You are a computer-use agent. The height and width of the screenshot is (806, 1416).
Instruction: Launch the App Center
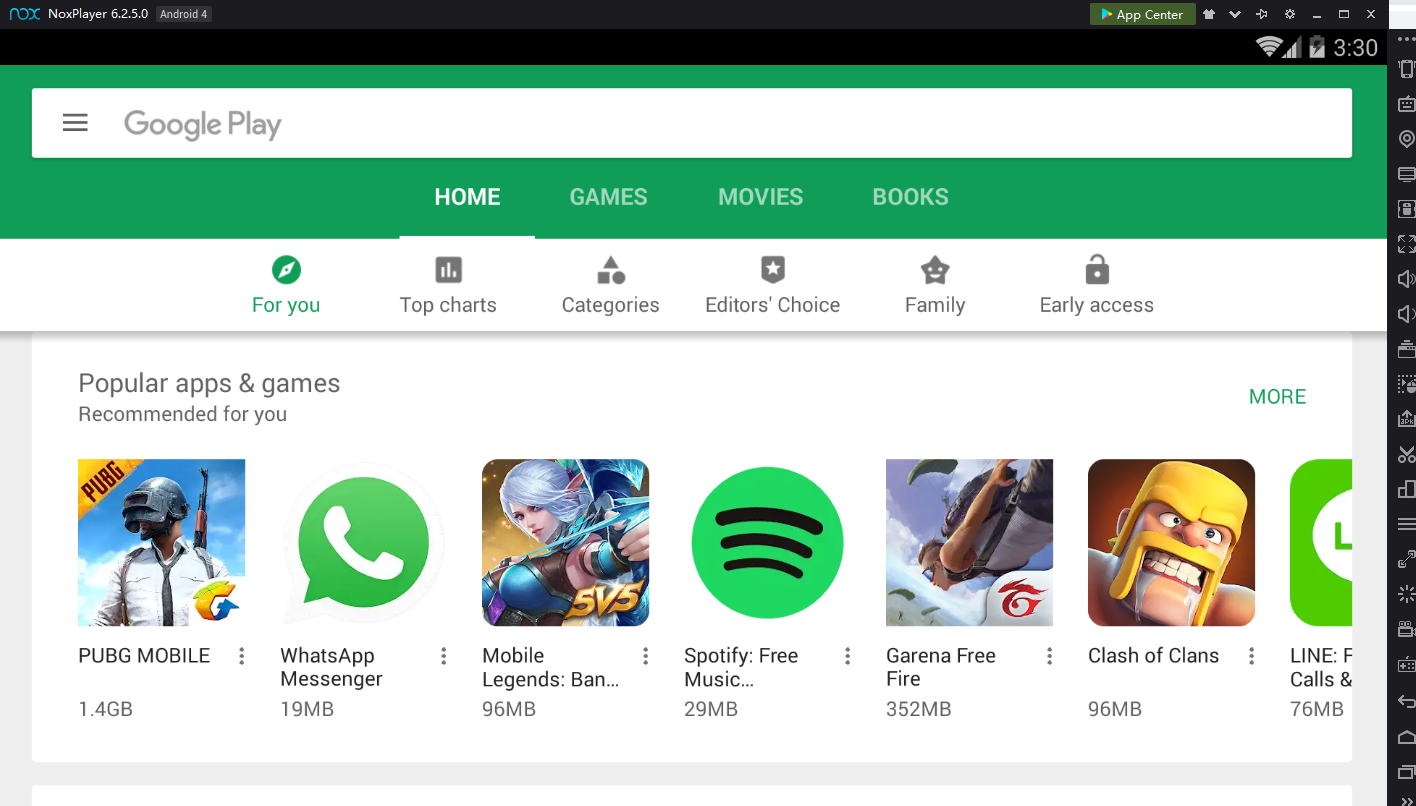(1142, 14)
